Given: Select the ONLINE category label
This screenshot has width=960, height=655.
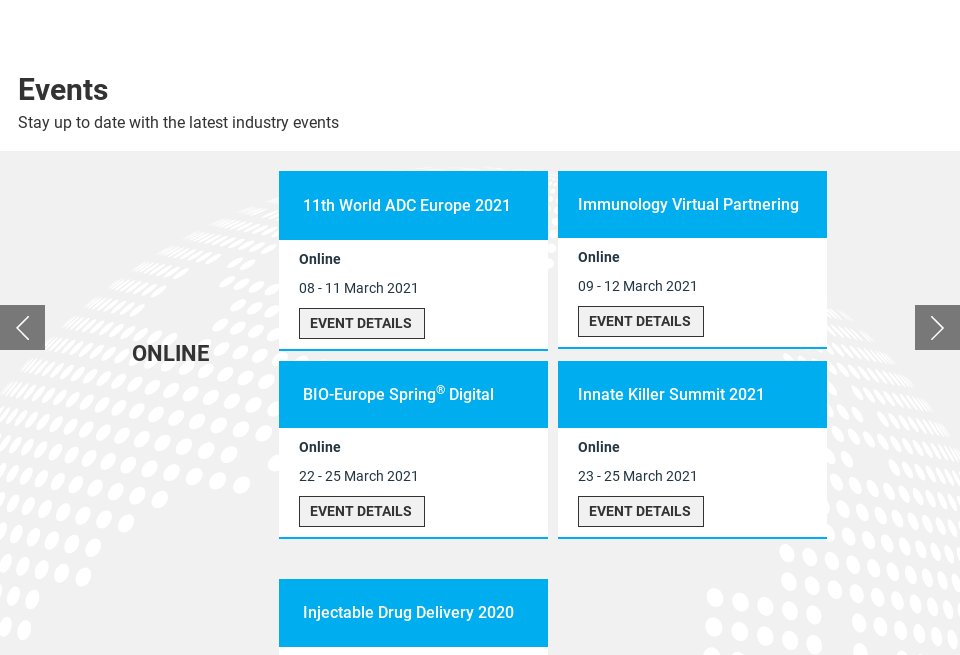Looking at the screenshot, I should point(171,354).
